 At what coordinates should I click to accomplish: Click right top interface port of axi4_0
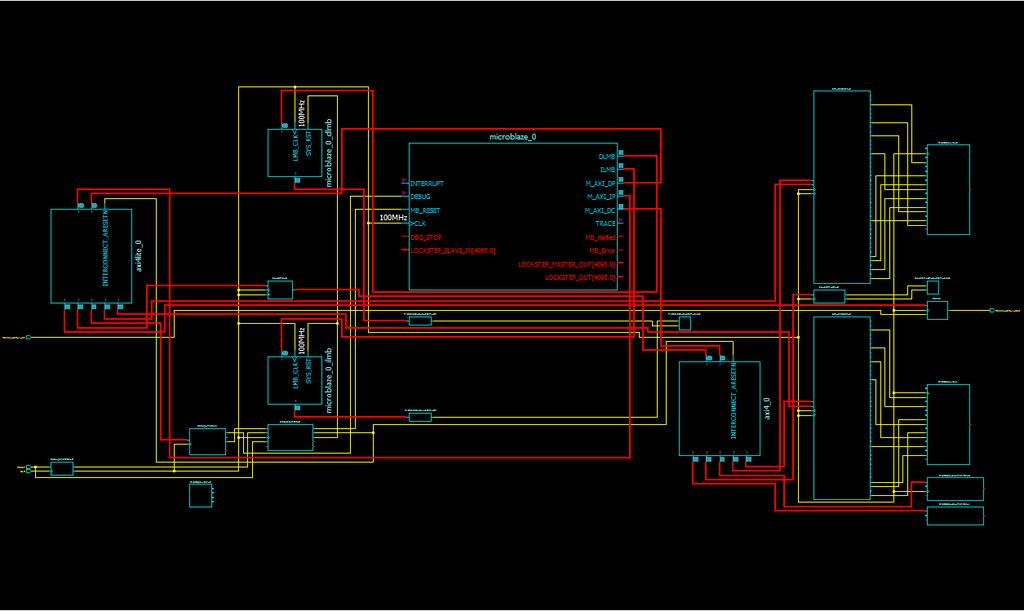pos(722,358)
